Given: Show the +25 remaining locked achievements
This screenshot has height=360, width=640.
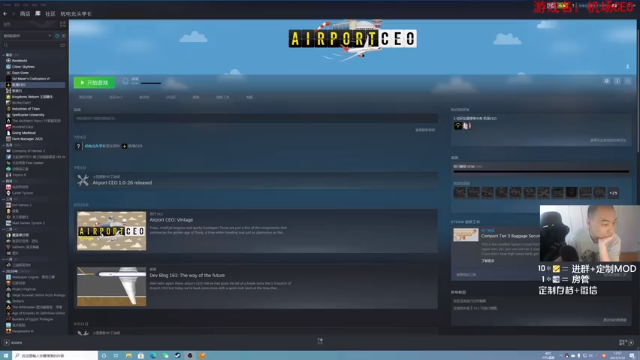Looking at the screenshot, I should (x=613, y=193).
